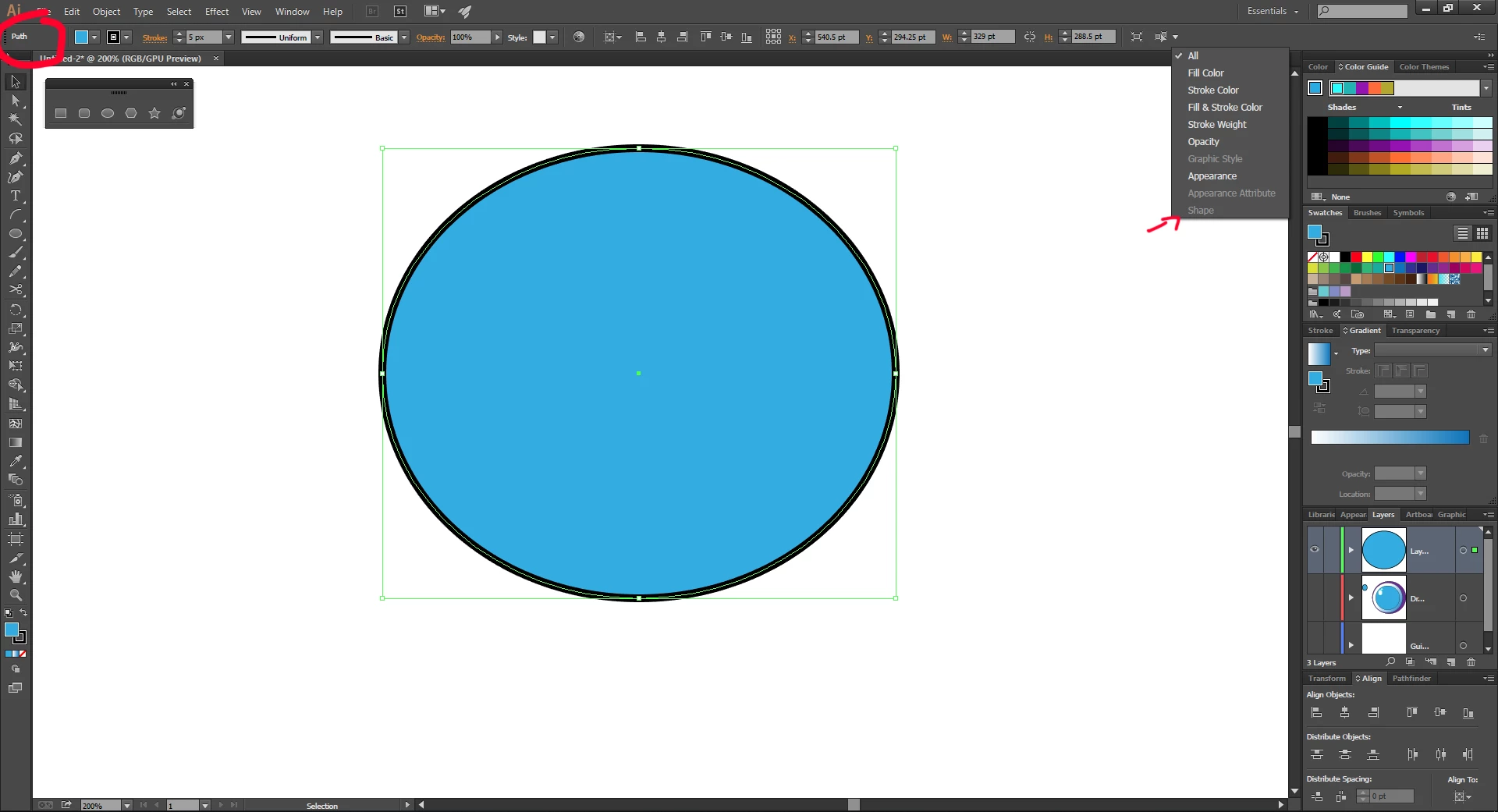The image size is (1498, 812).
Task: Open fill color dropdown in control bar
Action: (x=94, y=37)
